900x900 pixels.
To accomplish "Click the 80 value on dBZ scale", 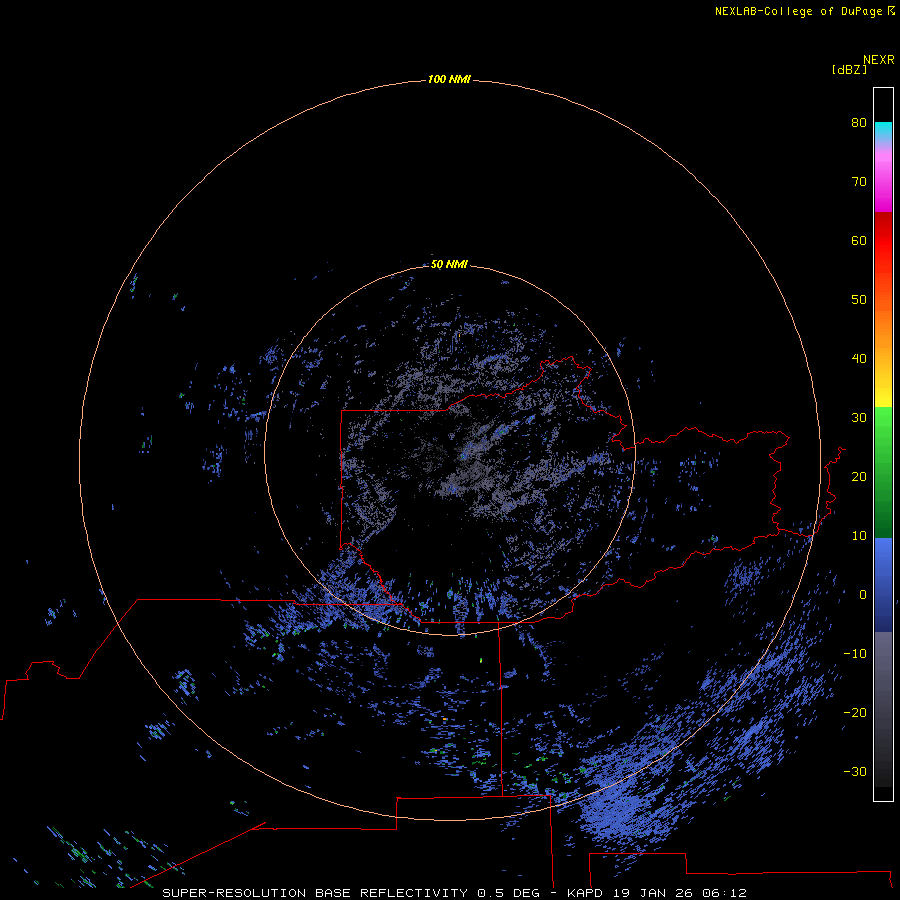I will click(859, 122).
